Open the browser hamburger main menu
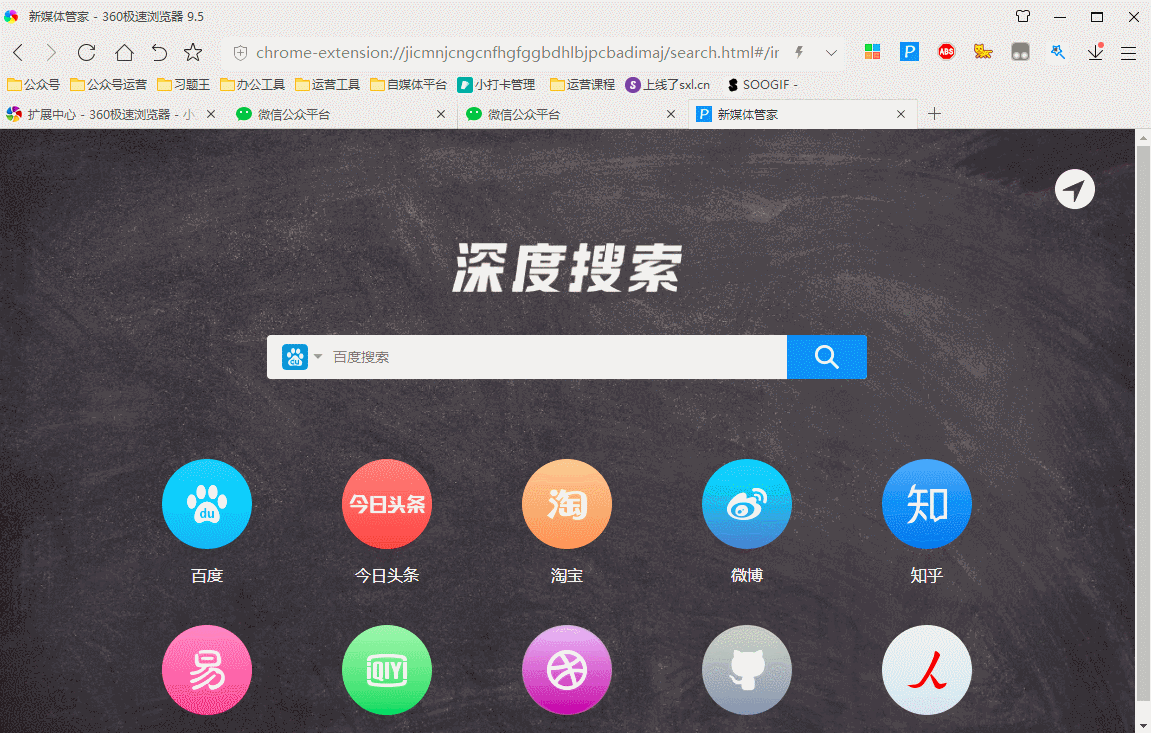The width and height of the screenshot is (1151, 733). [1128, 53]
